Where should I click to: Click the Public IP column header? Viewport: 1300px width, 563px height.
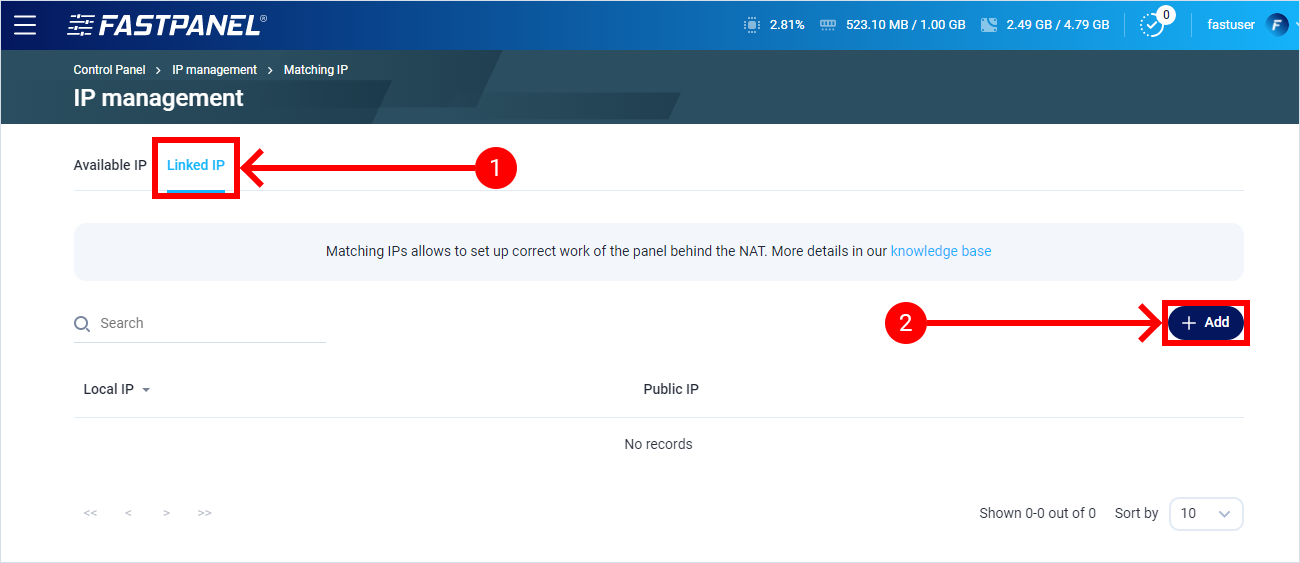coord(671,389)
